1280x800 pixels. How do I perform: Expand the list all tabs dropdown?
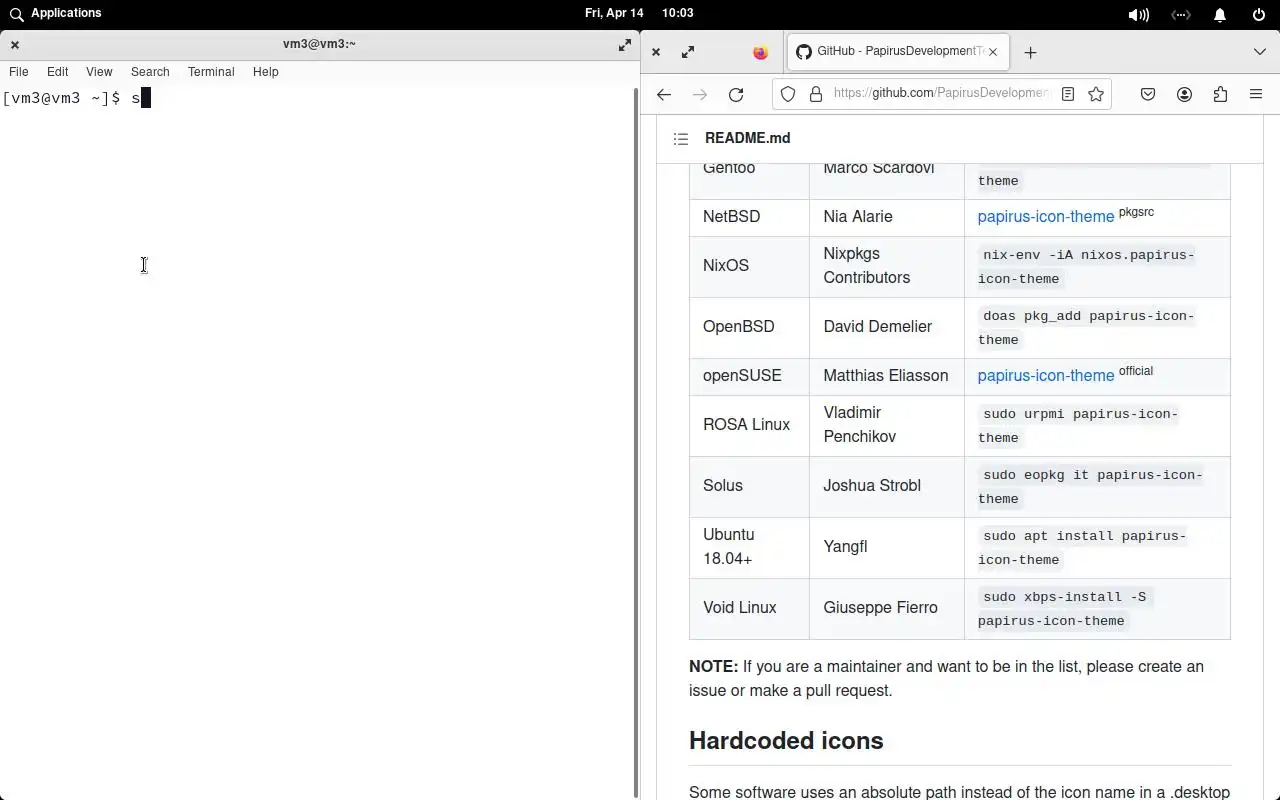(1259, 52)
